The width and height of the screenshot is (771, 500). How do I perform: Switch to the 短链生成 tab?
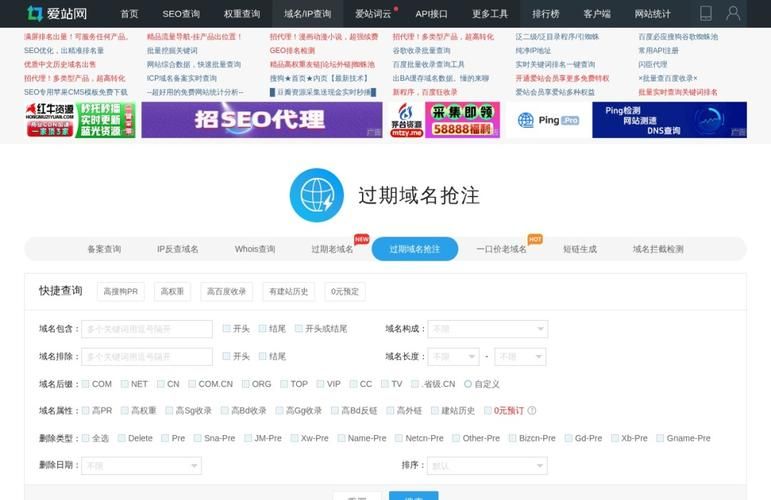point(580,249)
